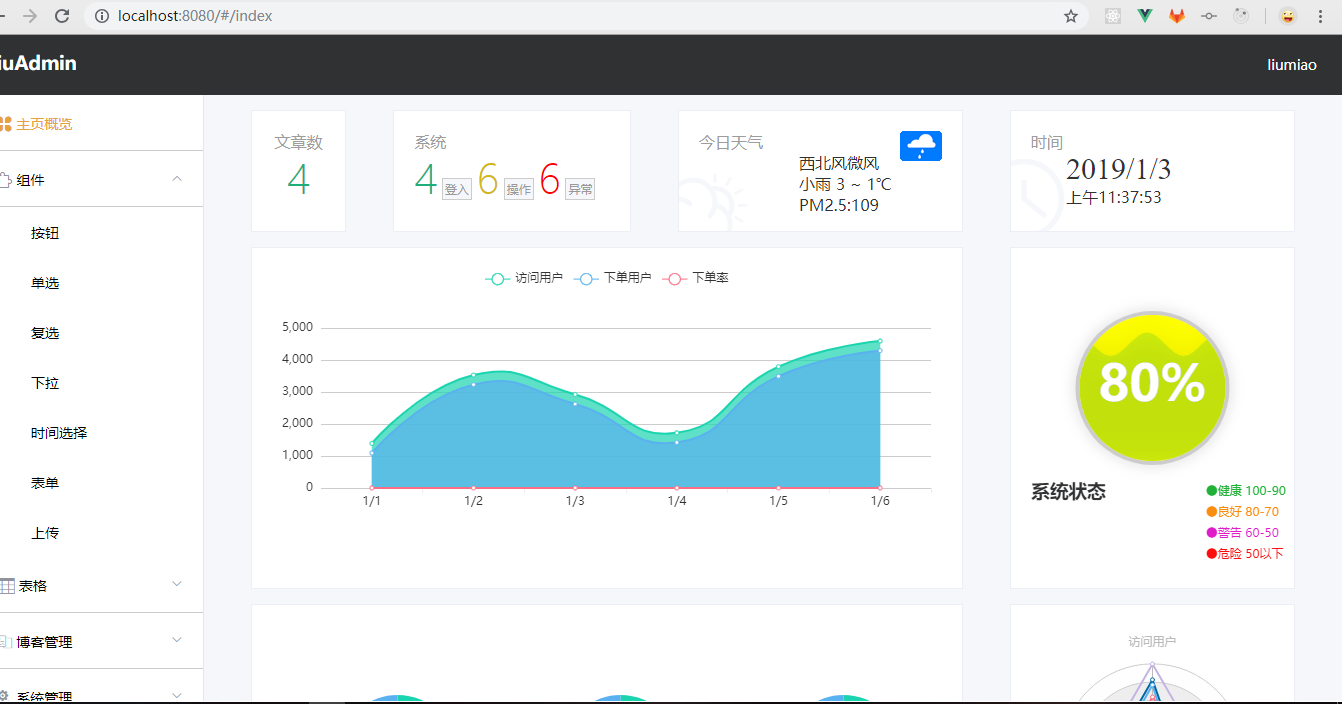This screenshot has width=1342, height=704.
Task: Bookmark this page with the star
Action: [x=1071, y=16]
